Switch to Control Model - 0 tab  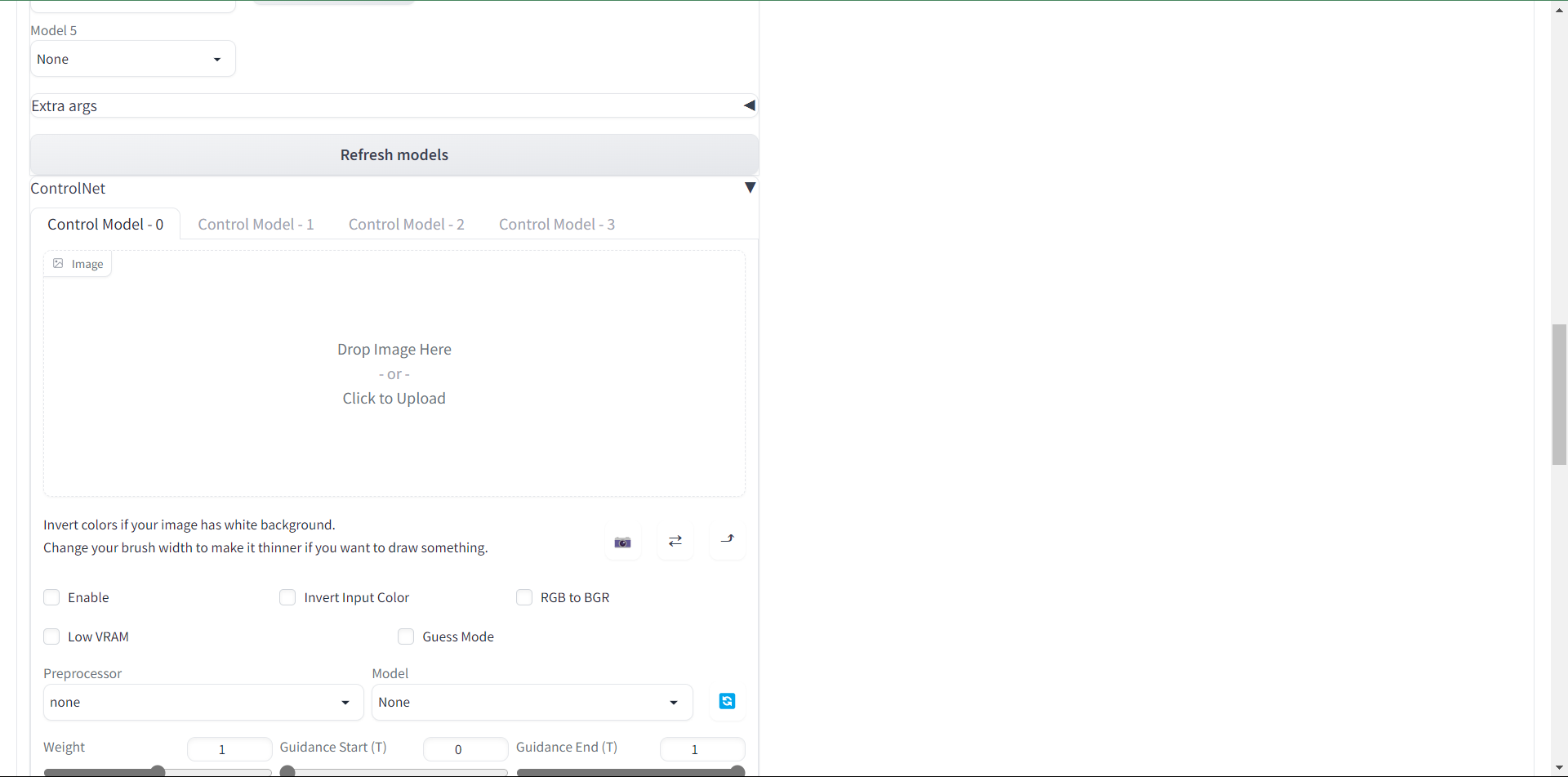(105, 225)
